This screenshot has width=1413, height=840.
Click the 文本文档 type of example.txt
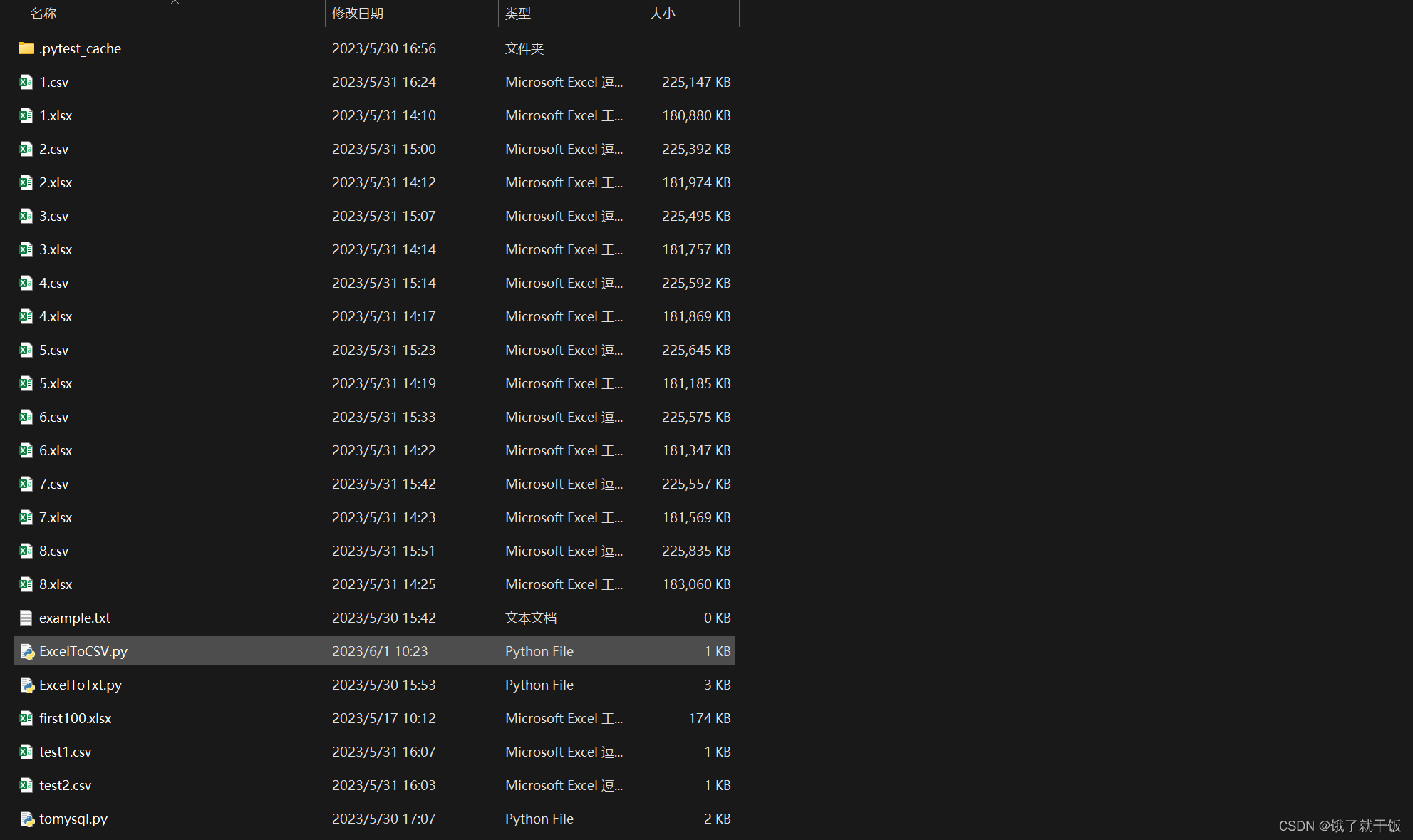[531, 618]
